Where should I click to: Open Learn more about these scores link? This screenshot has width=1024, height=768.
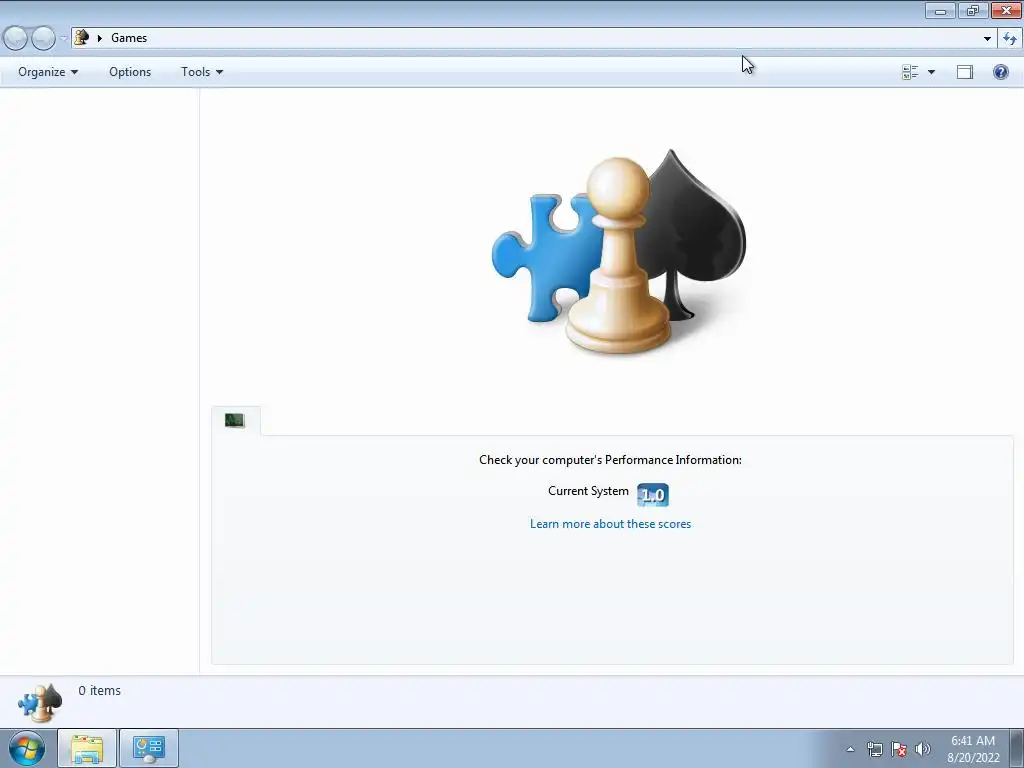coord(610,524)
